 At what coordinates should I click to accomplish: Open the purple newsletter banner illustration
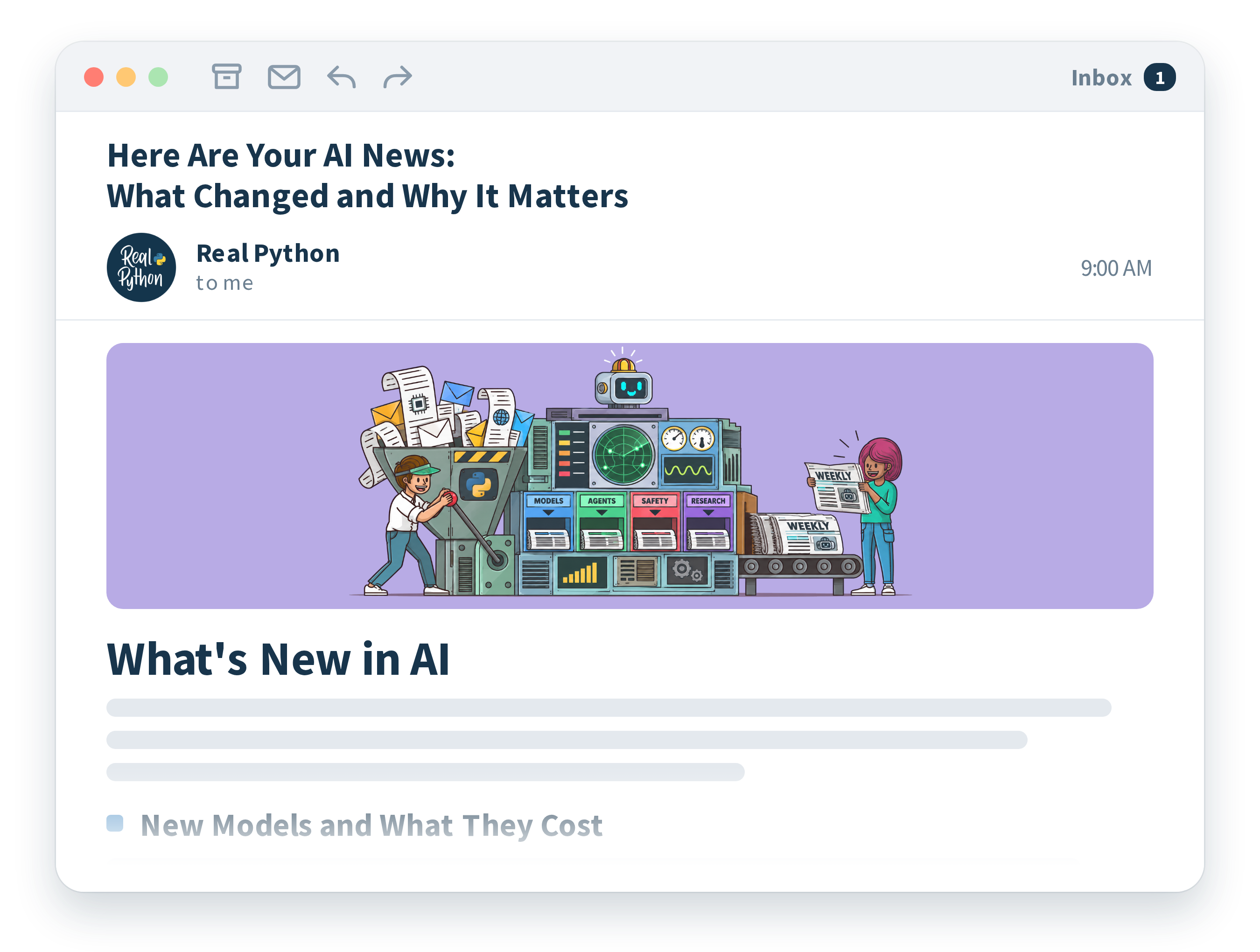[630, 476]
